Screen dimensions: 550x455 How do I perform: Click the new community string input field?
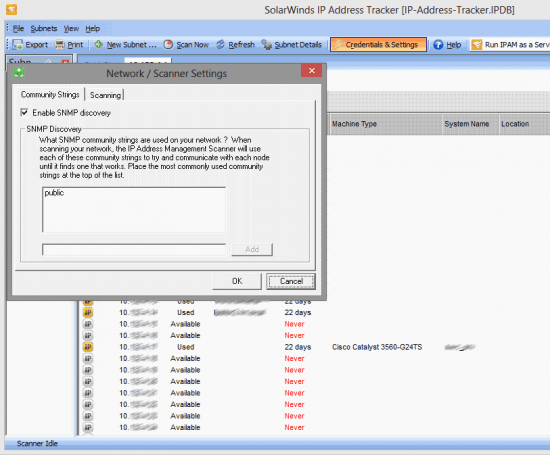134,249
